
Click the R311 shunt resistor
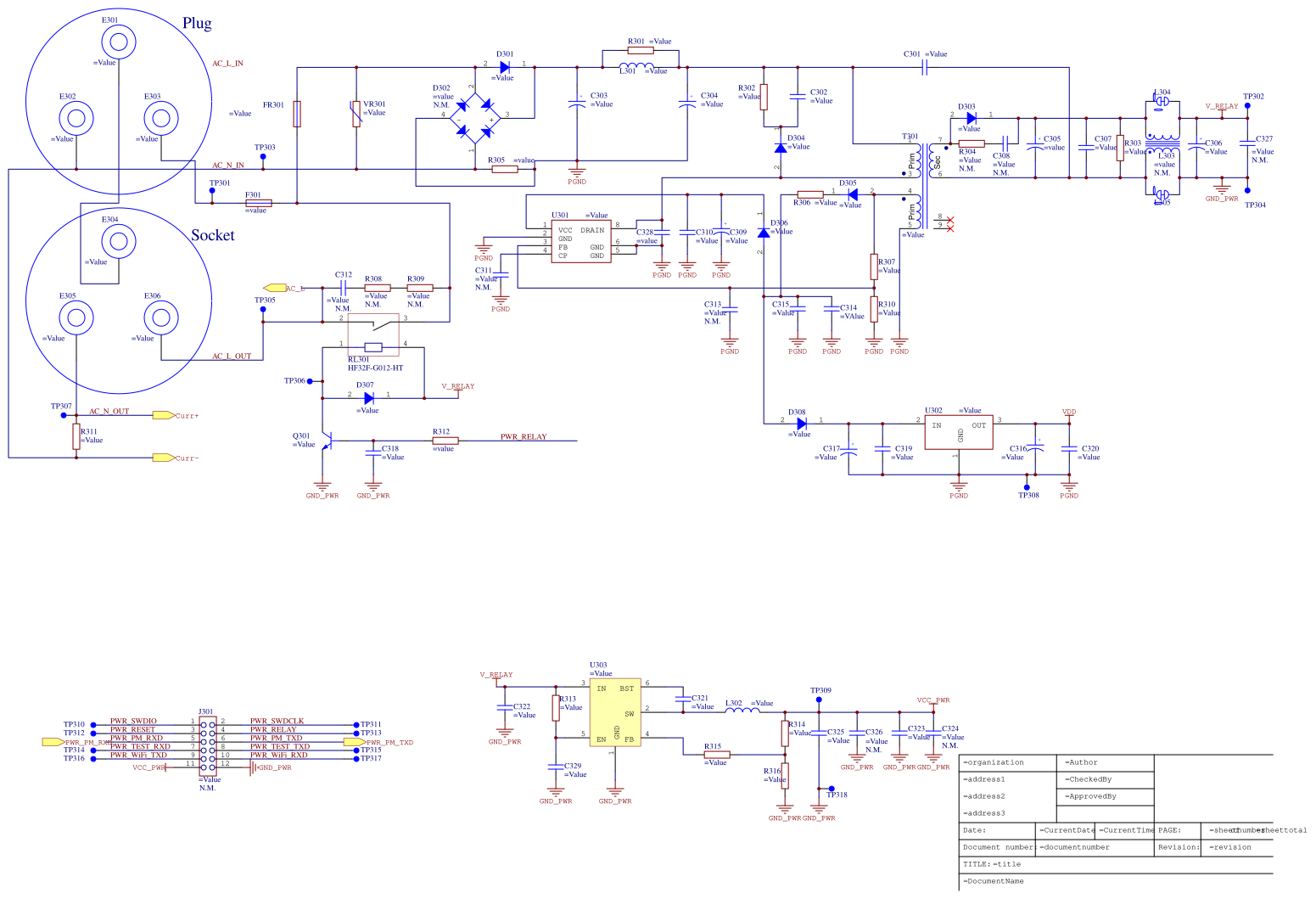coord(76,436)
